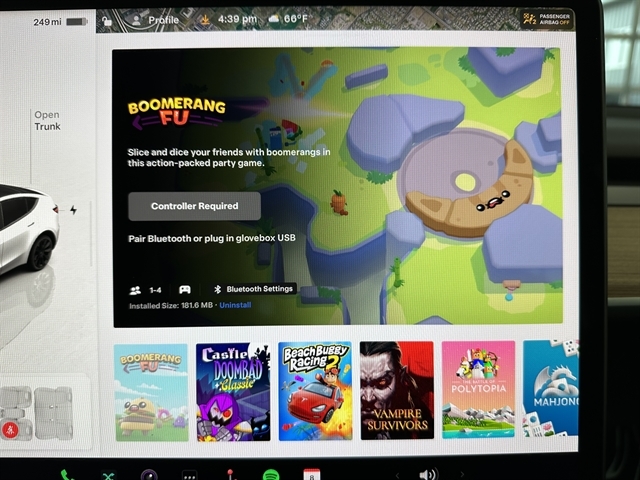Open the Spotify app

coord(271,475)
